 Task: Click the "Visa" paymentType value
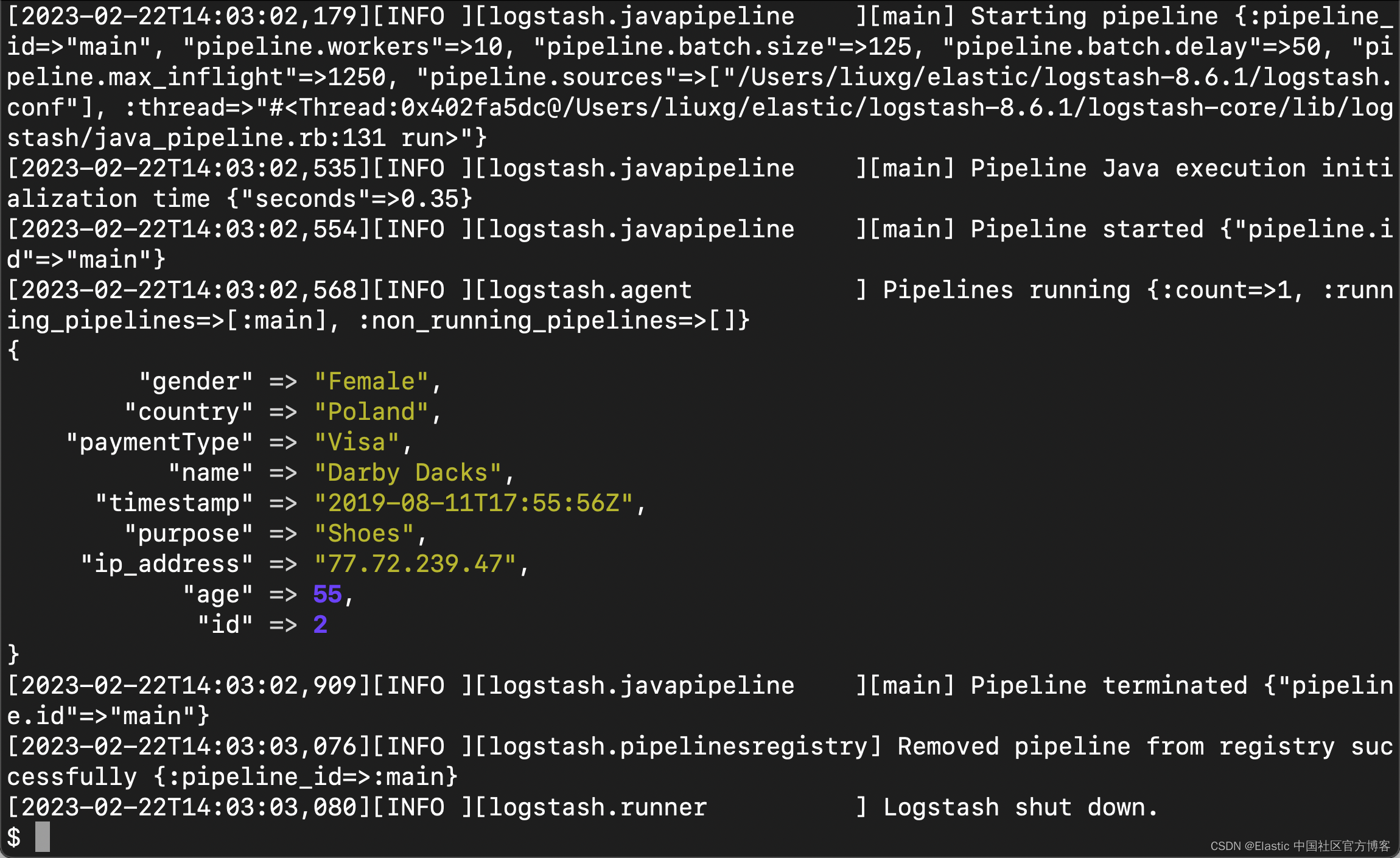(x=357, y=442)
